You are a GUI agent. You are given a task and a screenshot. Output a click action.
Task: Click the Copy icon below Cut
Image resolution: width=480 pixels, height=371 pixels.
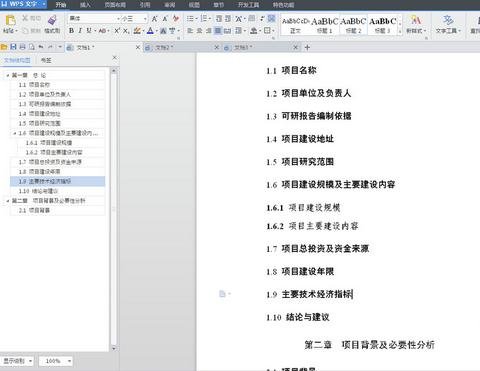[25, 31]
